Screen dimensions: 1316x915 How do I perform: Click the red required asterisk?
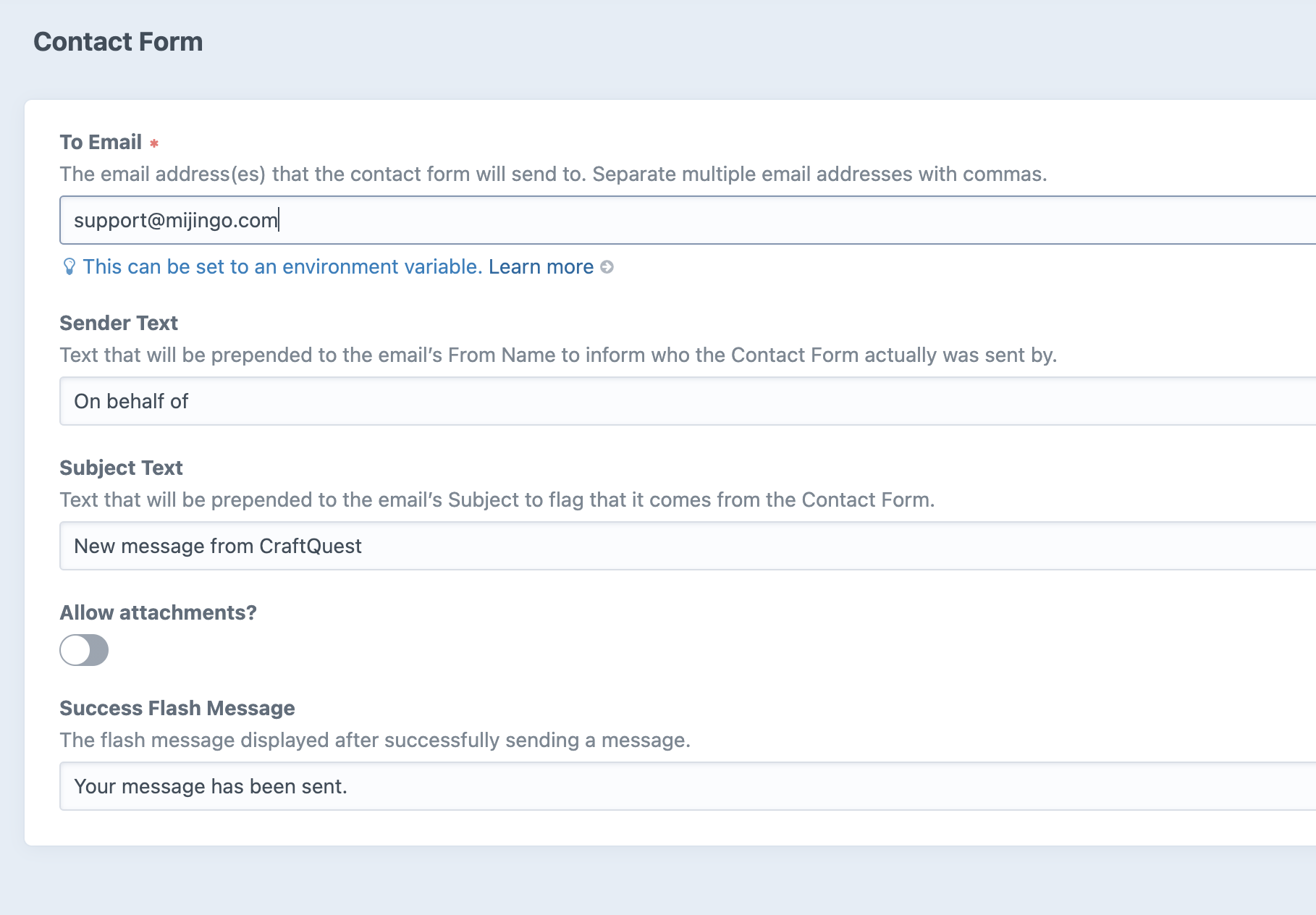pos(154,143)
